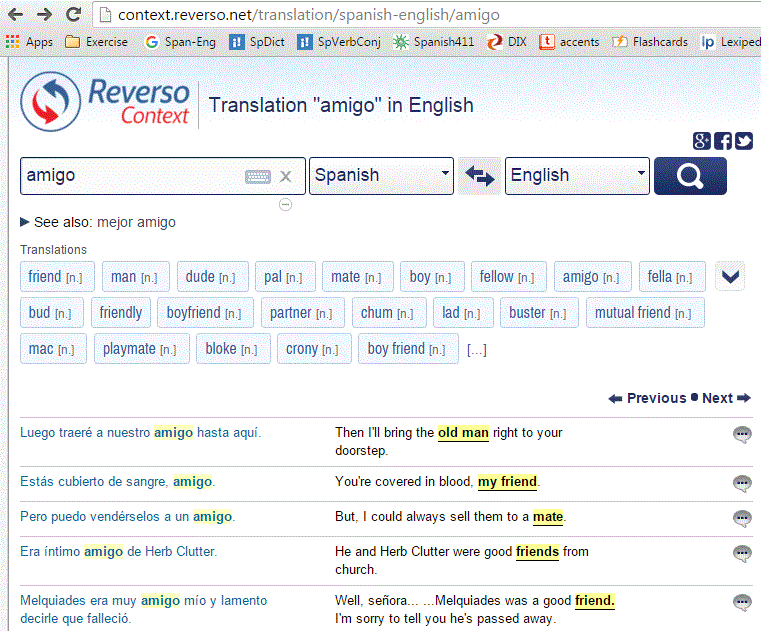Select the 'partner [n.]' translation
This screenshot has width=761, height=631.
click(303, 313)
